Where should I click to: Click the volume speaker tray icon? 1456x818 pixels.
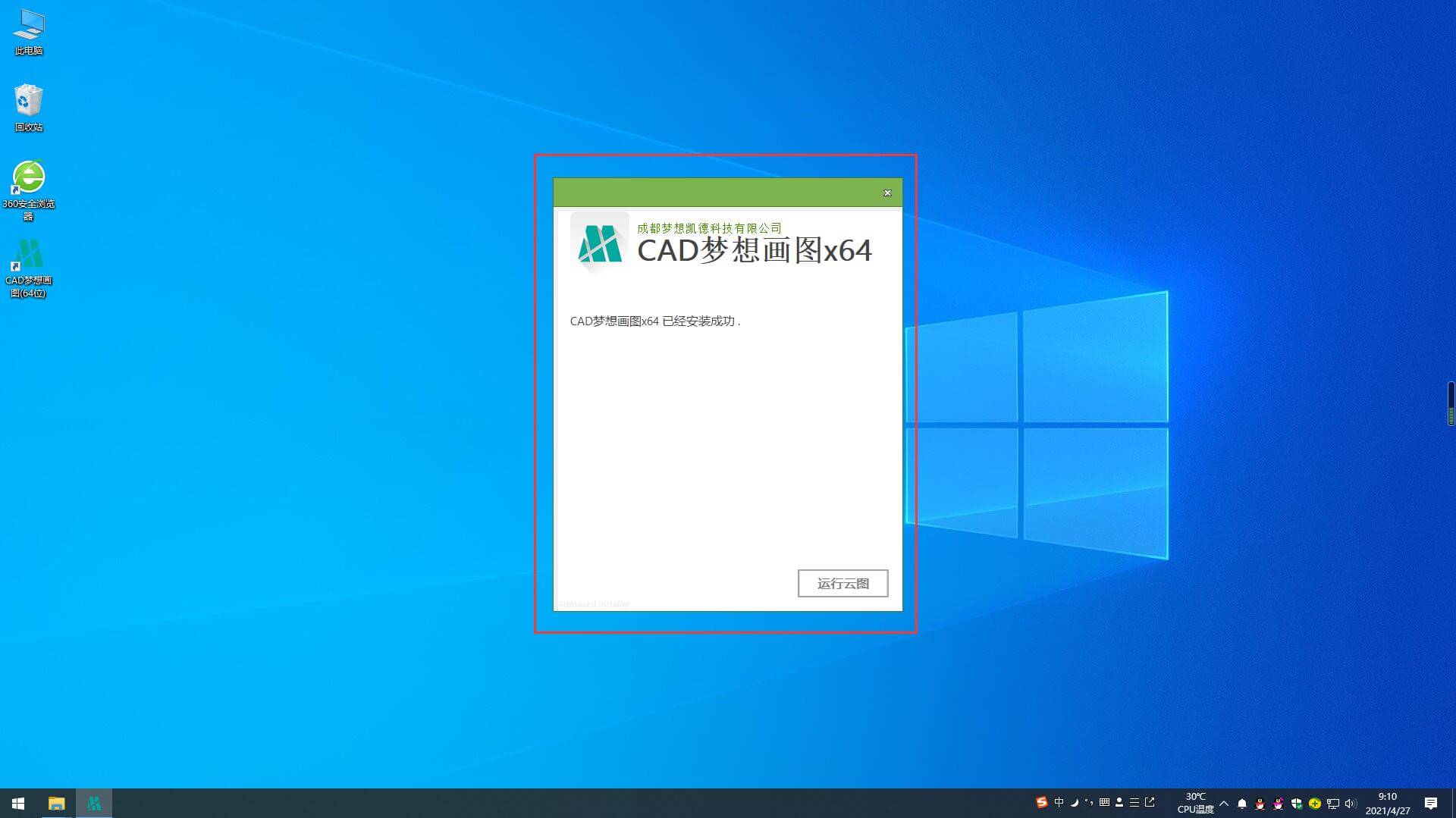point(1351,804)
